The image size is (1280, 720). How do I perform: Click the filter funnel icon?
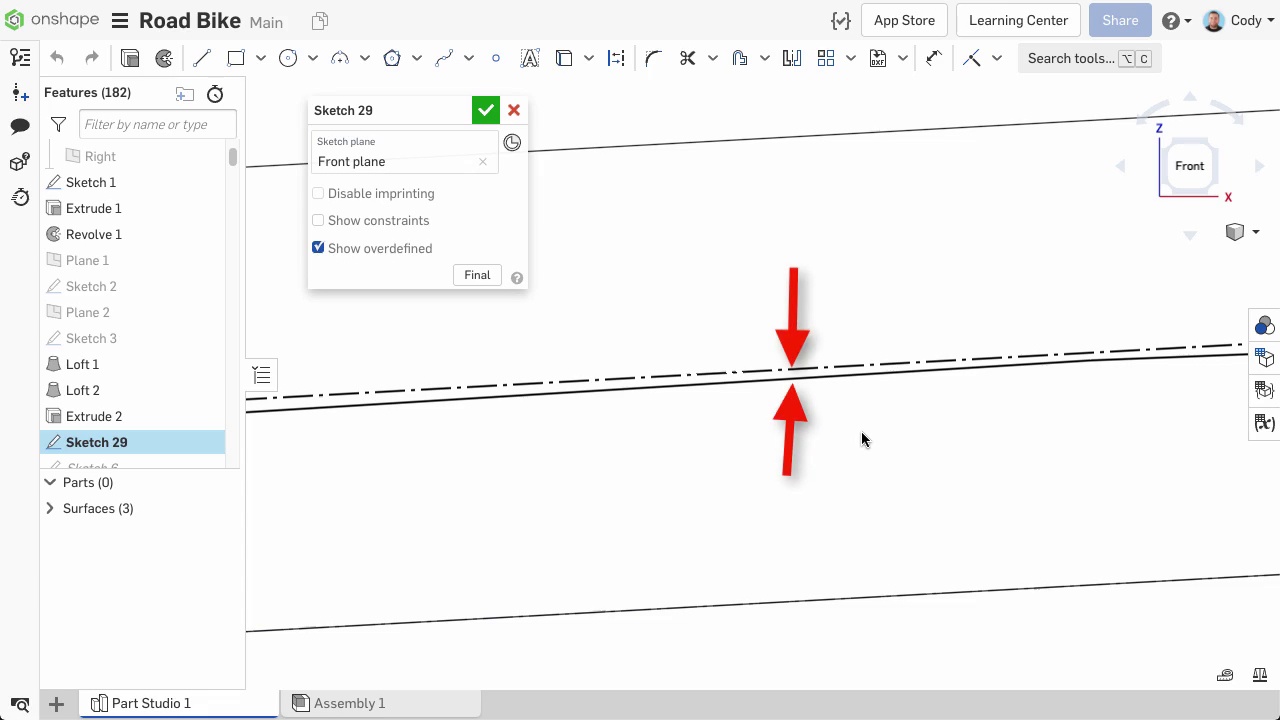tap(58, 125)
